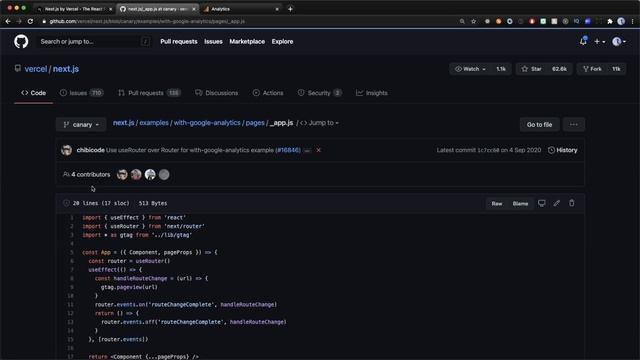Image resolution: width=640 pixels, height=360 pixels.
Task: Click the zoom magnifier icon in address bar
Action: coord(462,21)
